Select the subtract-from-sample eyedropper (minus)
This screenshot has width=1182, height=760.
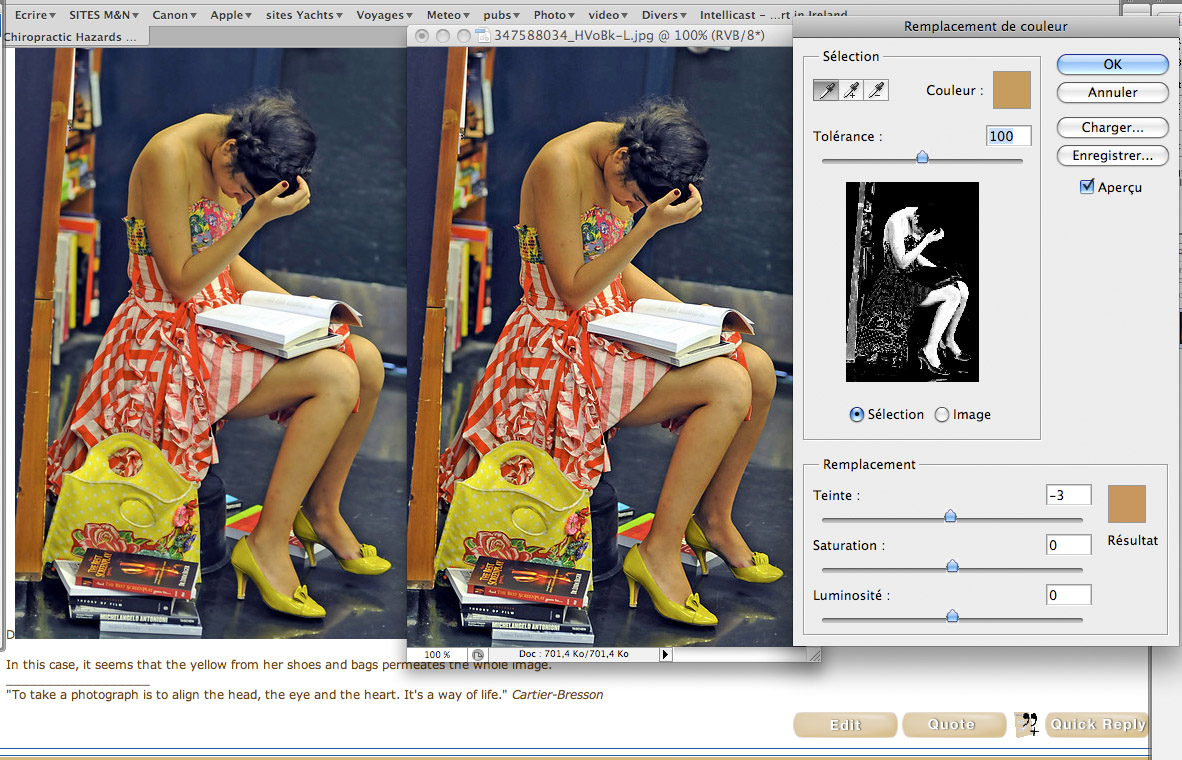pos(876,91)
